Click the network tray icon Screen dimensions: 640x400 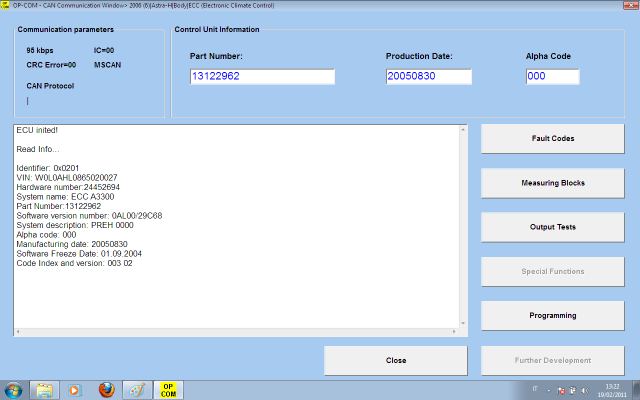pos(573,391)
